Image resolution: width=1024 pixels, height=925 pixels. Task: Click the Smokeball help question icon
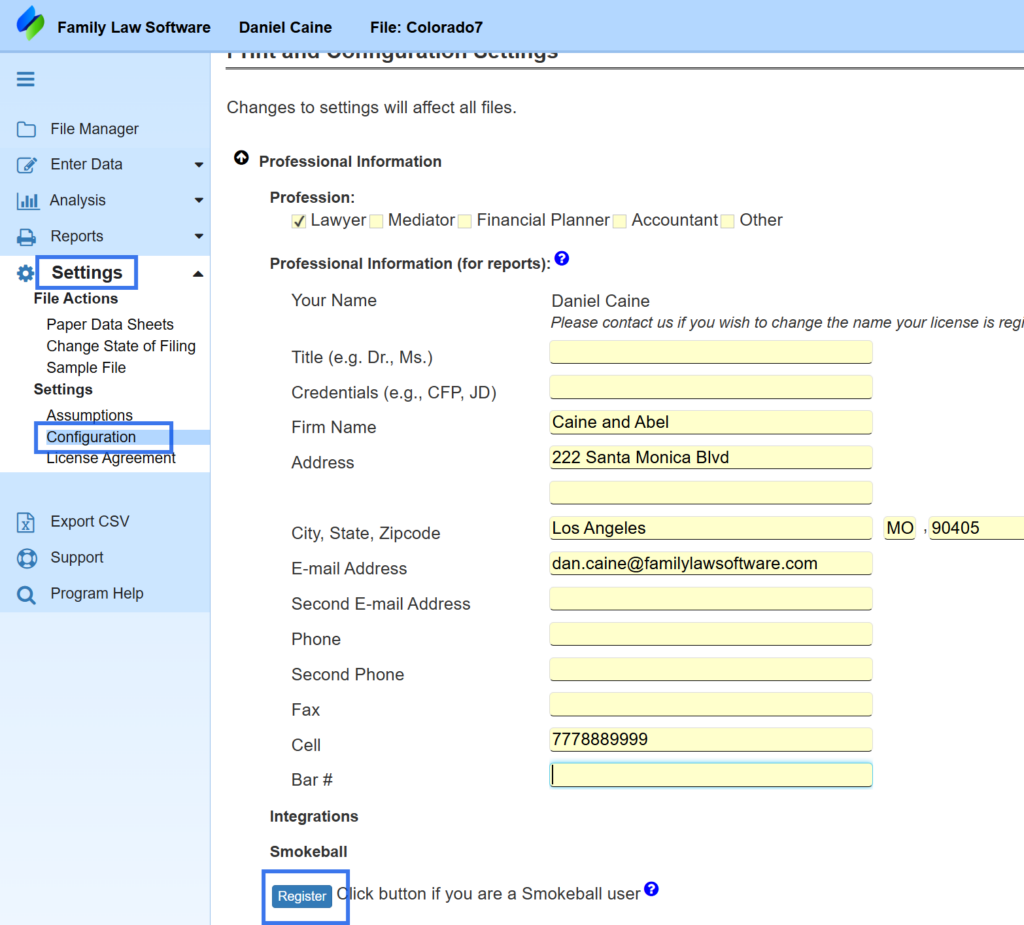tap(651, 889)
